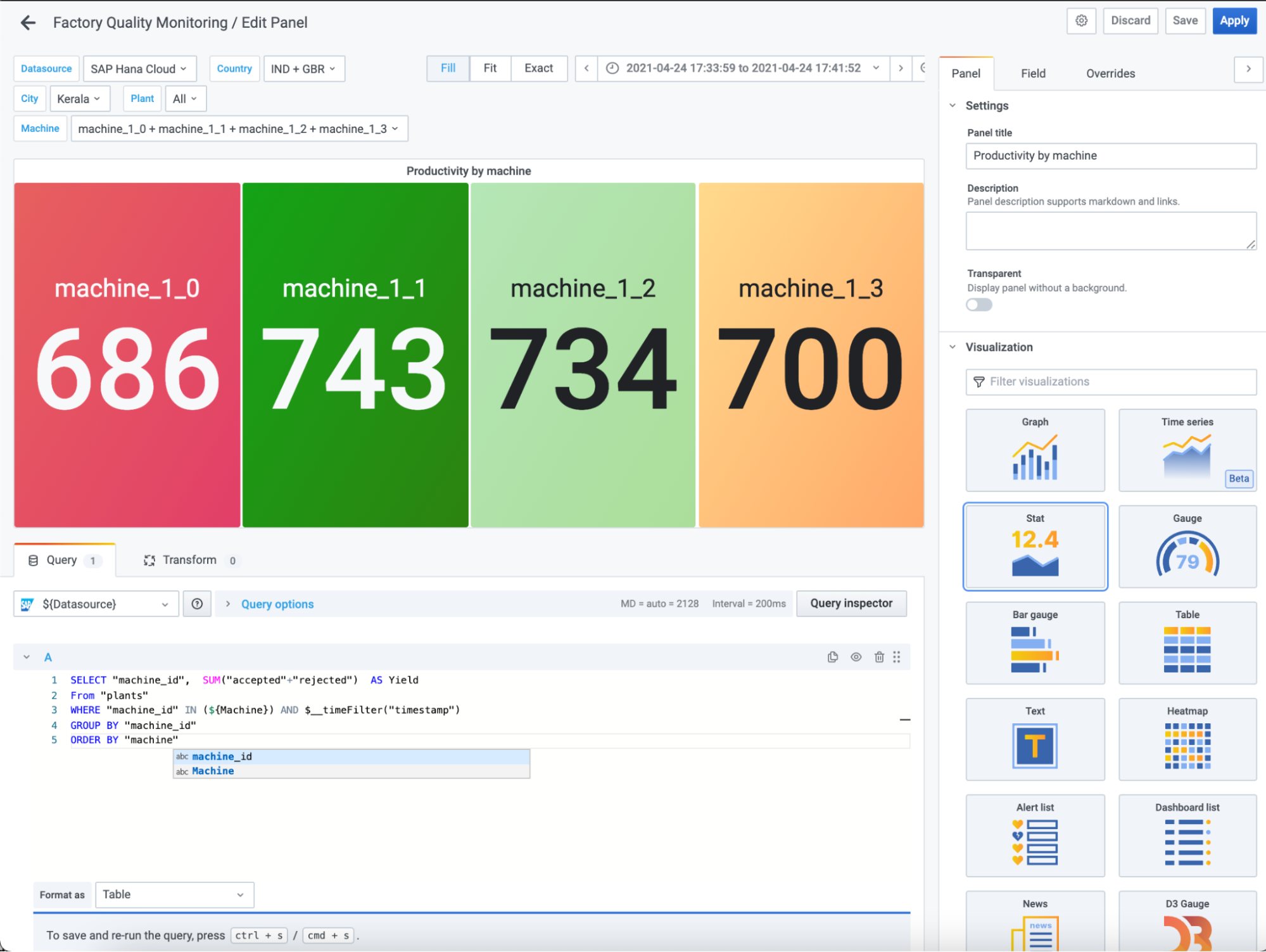Click the duplicate query icon
The width and height of the screenshot is (1266, 952).
click(x=833, y=657)
